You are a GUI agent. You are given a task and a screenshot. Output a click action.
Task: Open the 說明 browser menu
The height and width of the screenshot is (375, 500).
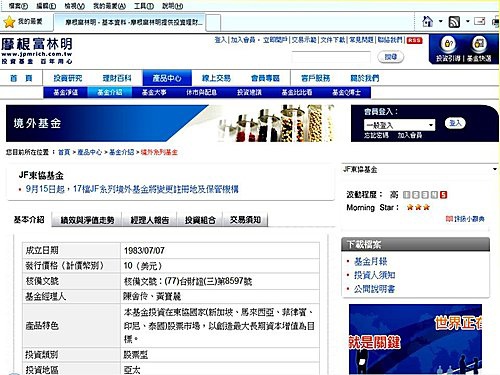[x=172, y=6]
